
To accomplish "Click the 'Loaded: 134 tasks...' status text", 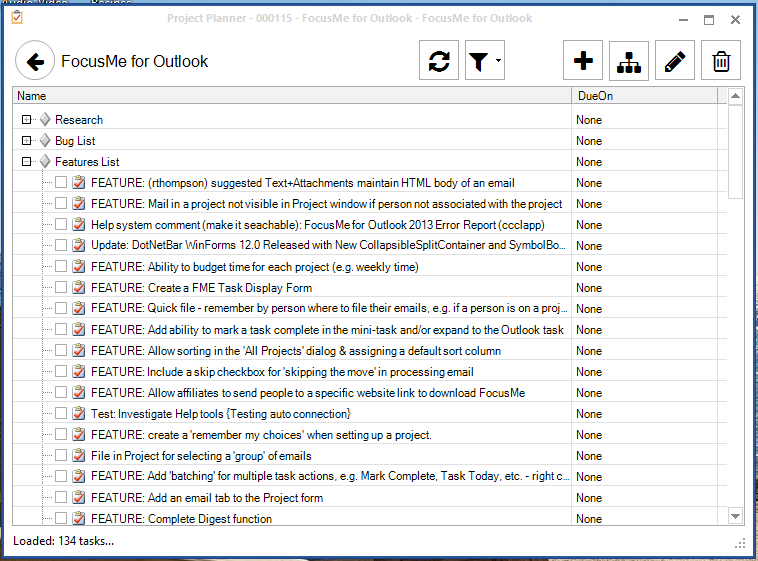I will (63, 541).
